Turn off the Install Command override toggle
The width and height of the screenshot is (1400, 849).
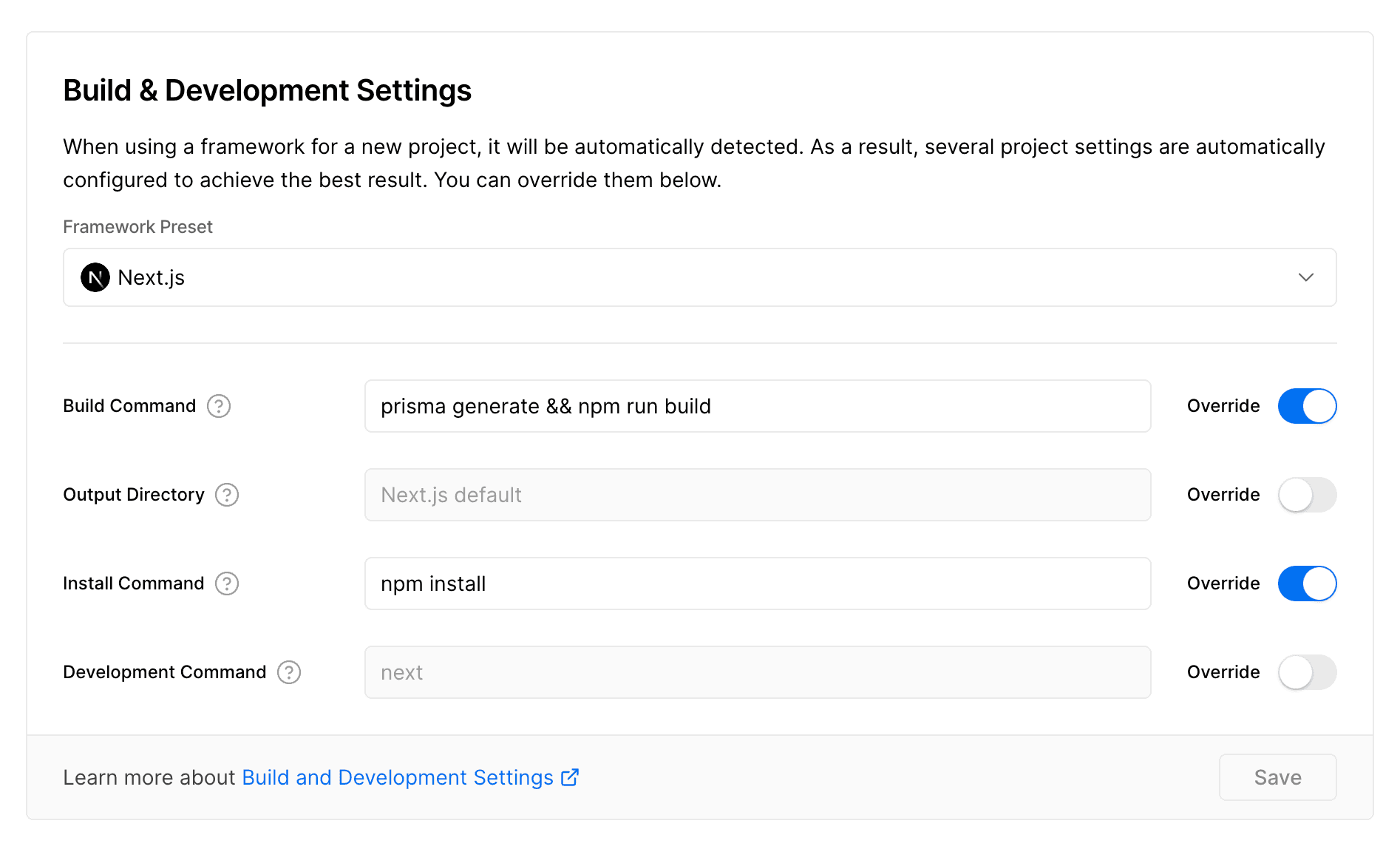(1306, 584)
